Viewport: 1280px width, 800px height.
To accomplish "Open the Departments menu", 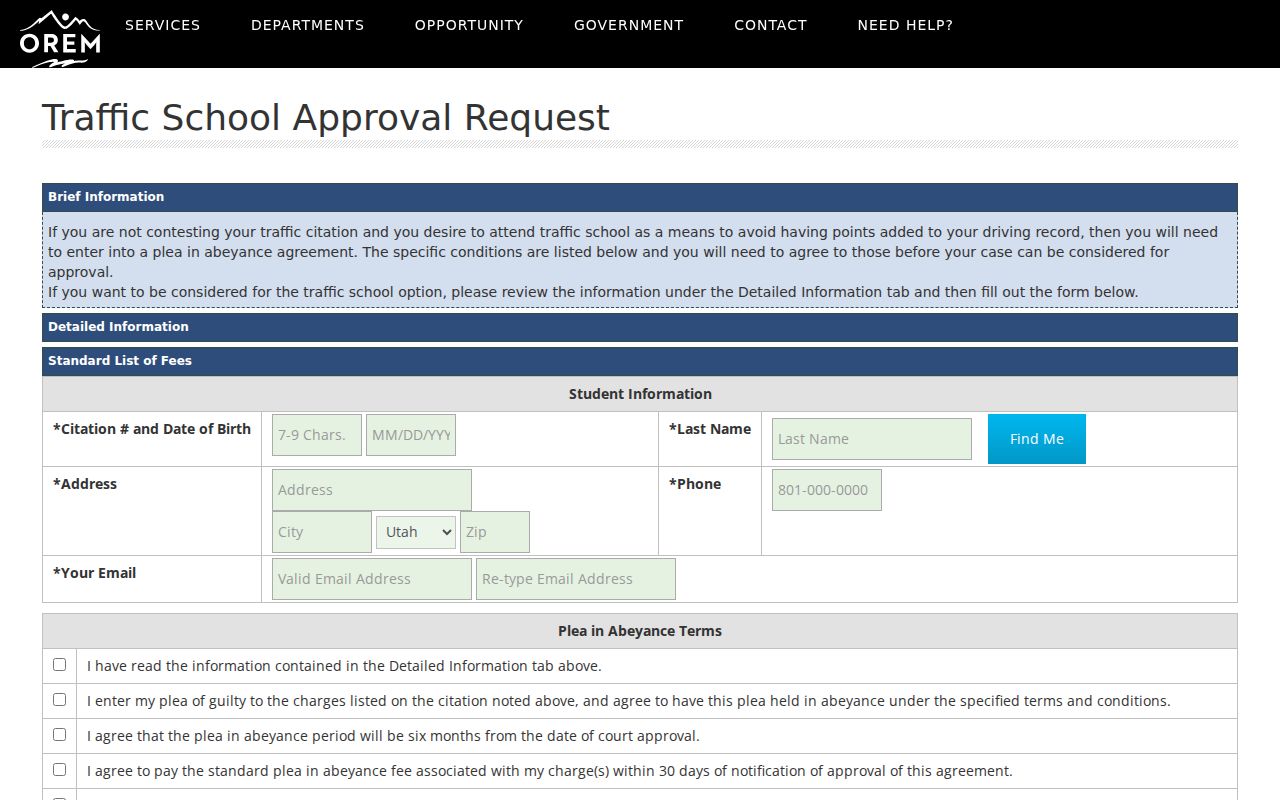I will point(308,25).
